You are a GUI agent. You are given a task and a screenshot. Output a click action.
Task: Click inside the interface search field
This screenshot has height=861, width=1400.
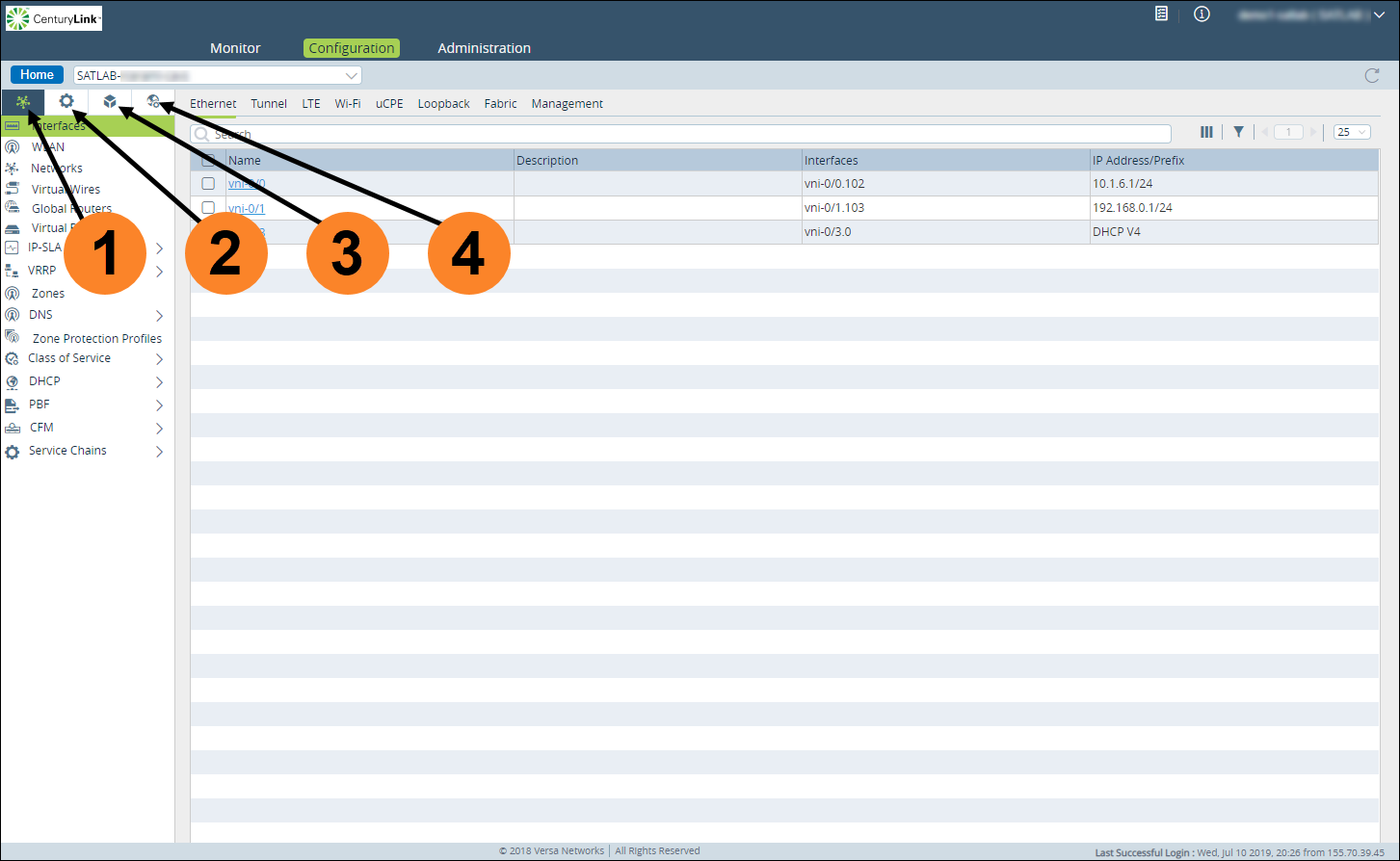(674, 133)
